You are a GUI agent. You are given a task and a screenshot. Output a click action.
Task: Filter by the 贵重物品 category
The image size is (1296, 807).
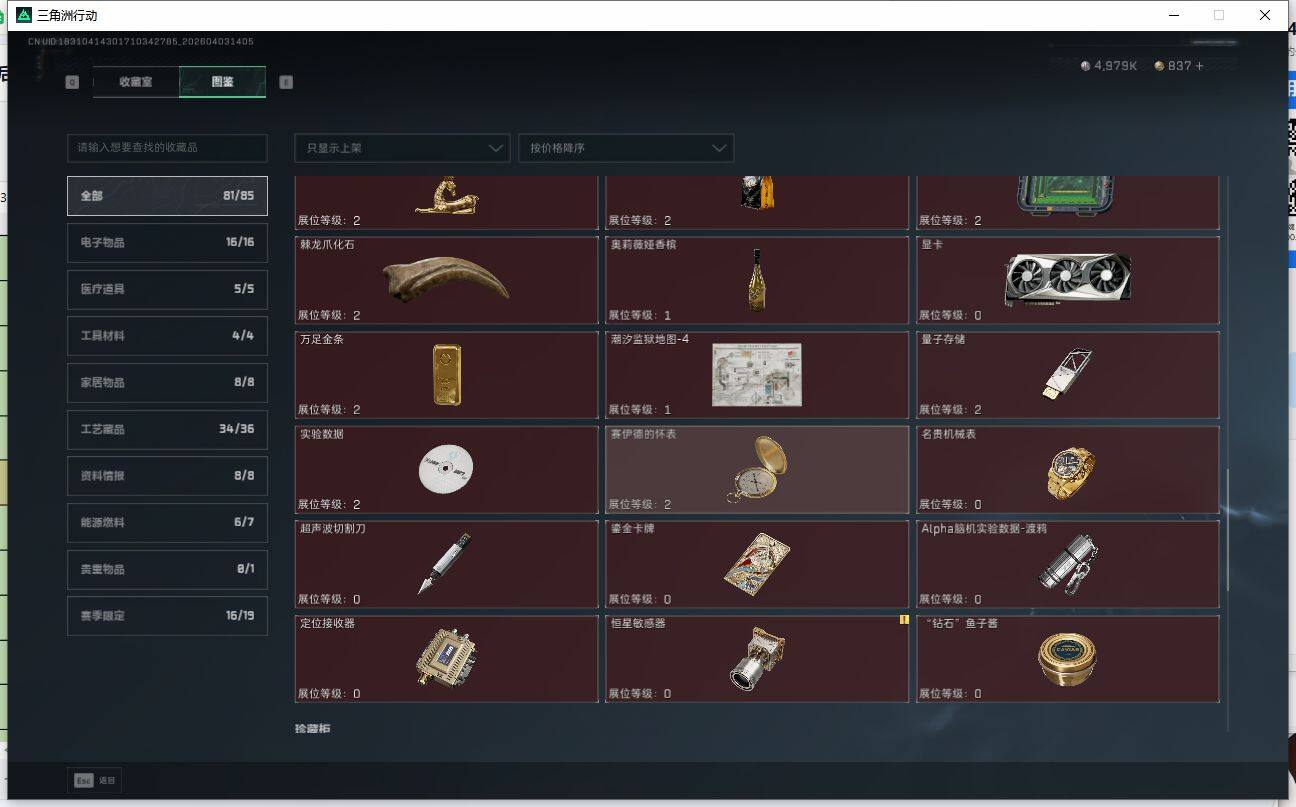pyautogui.click(x=167, y=569)
